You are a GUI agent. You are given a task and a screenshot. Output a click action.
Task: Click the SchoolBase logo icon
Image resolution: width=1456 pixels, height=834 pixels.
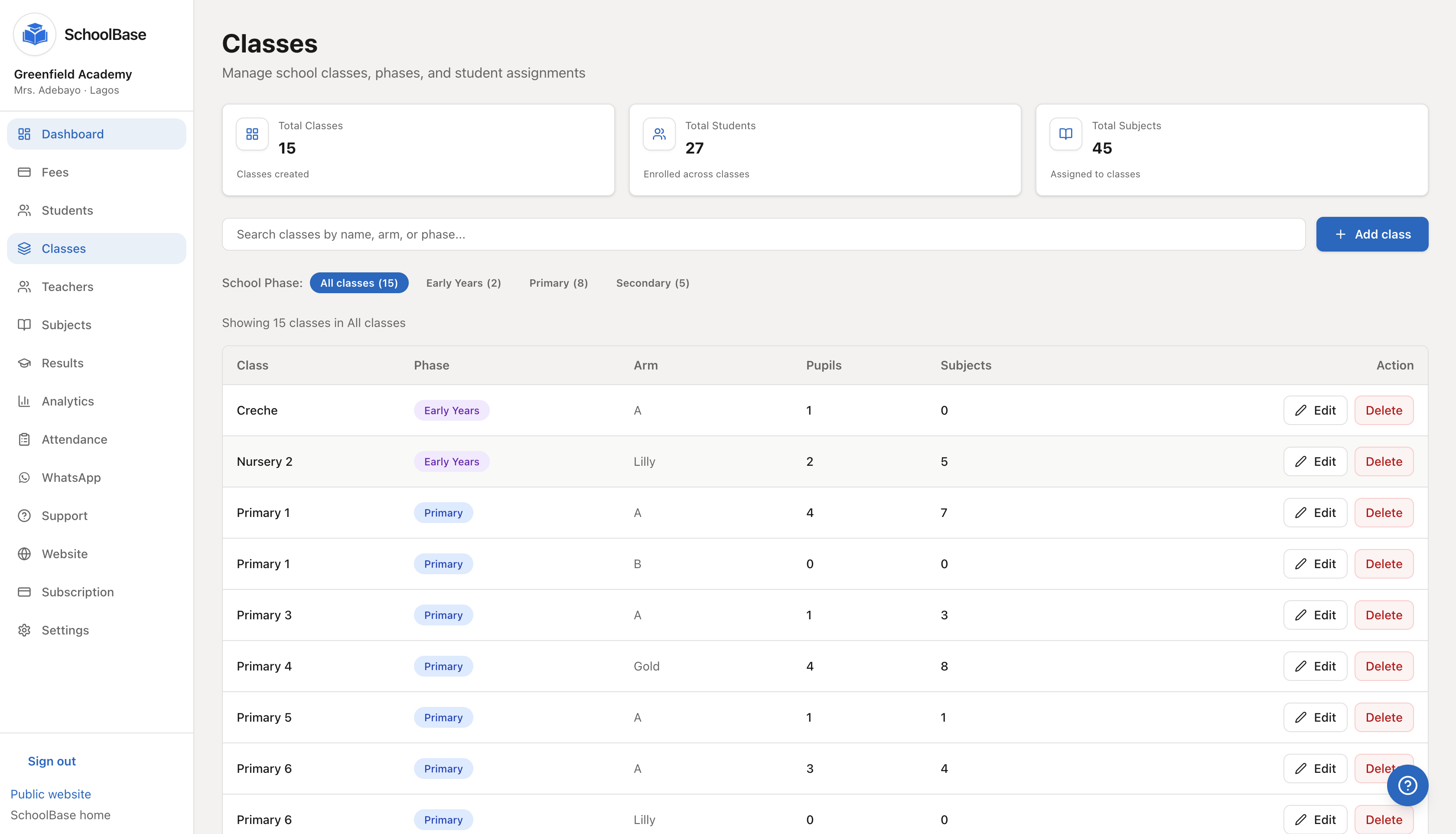(x=34, y=34)
